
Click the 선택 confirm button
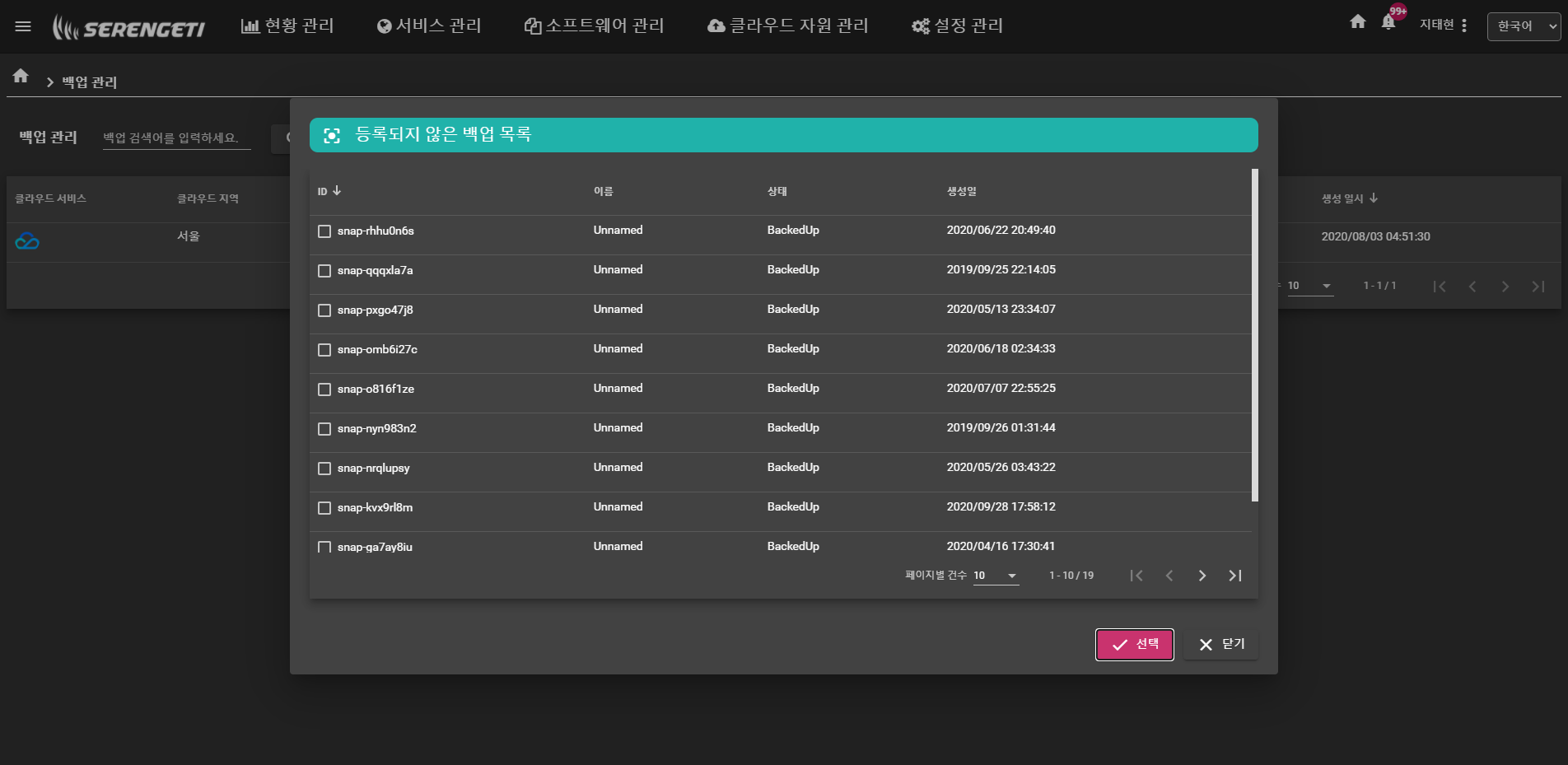(x=1134, y=644)
